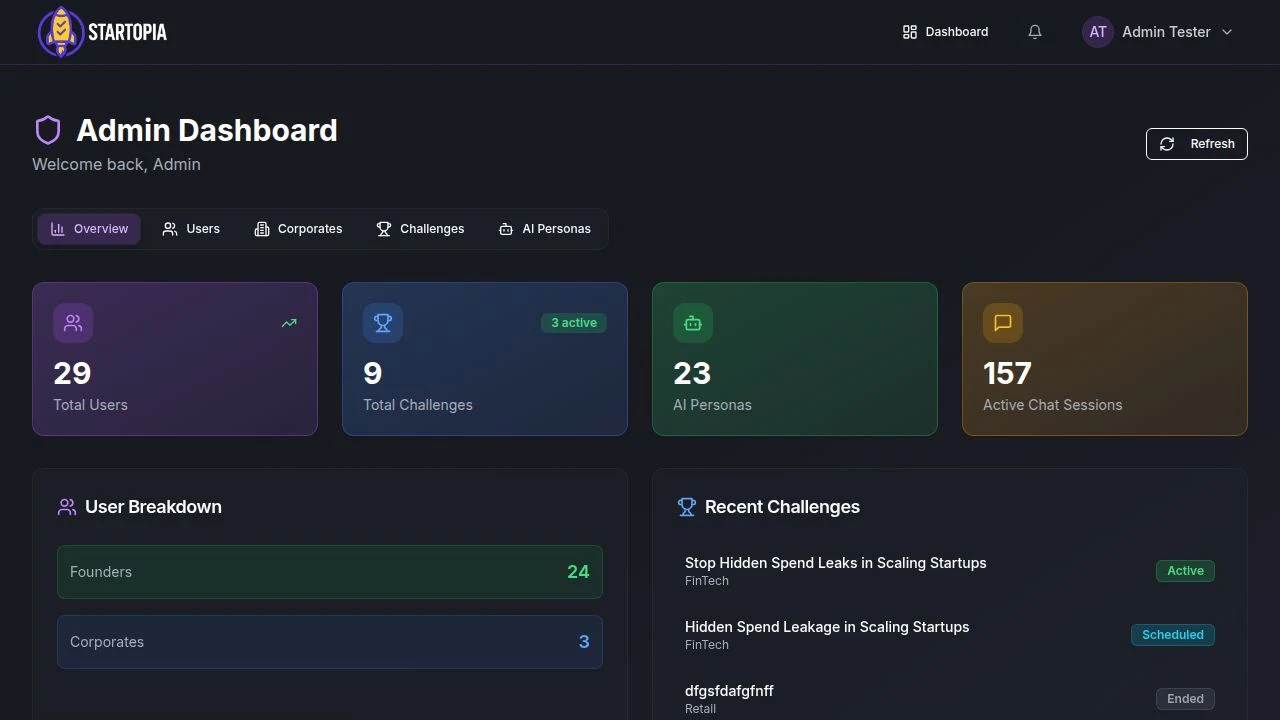Go to the Corporates tab

298,229
